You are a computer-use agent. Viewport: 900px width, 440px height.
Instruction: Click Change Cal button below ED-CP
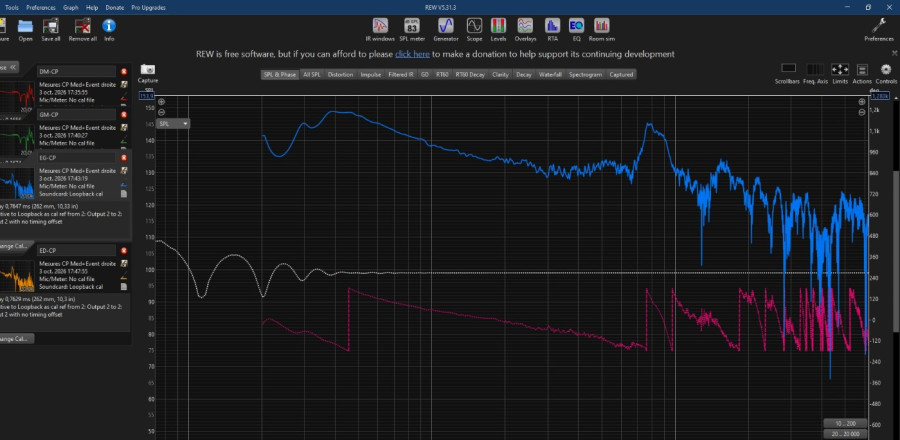pos(17,338)
